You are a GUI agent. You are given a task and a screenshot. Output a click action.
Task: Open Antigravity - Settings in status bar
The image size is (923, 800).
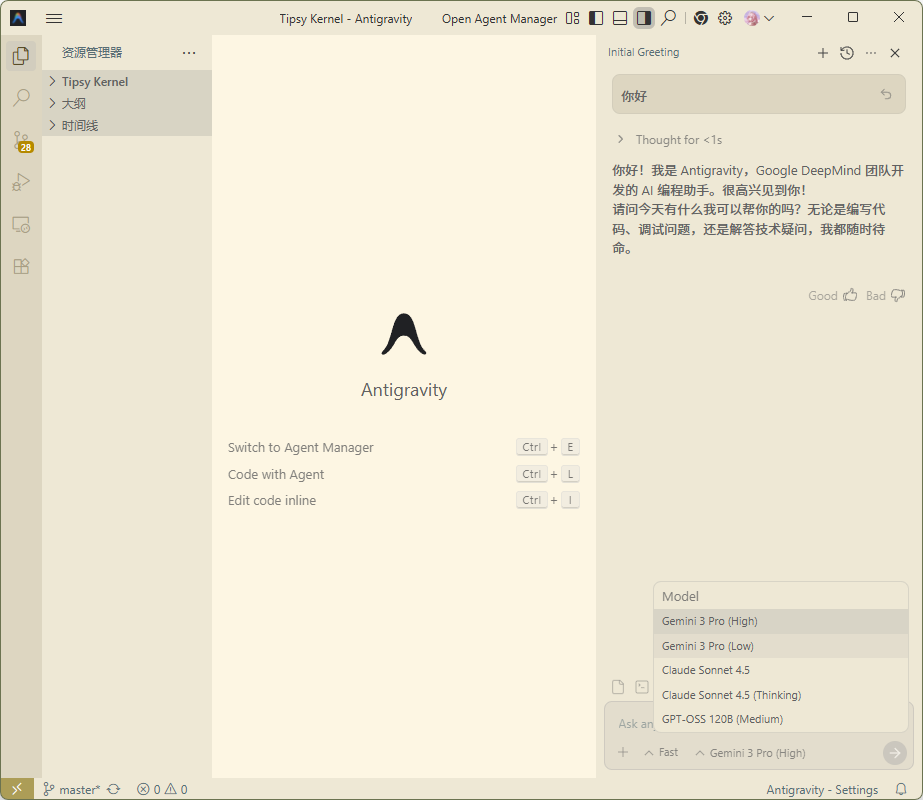[x=822, y=789]
